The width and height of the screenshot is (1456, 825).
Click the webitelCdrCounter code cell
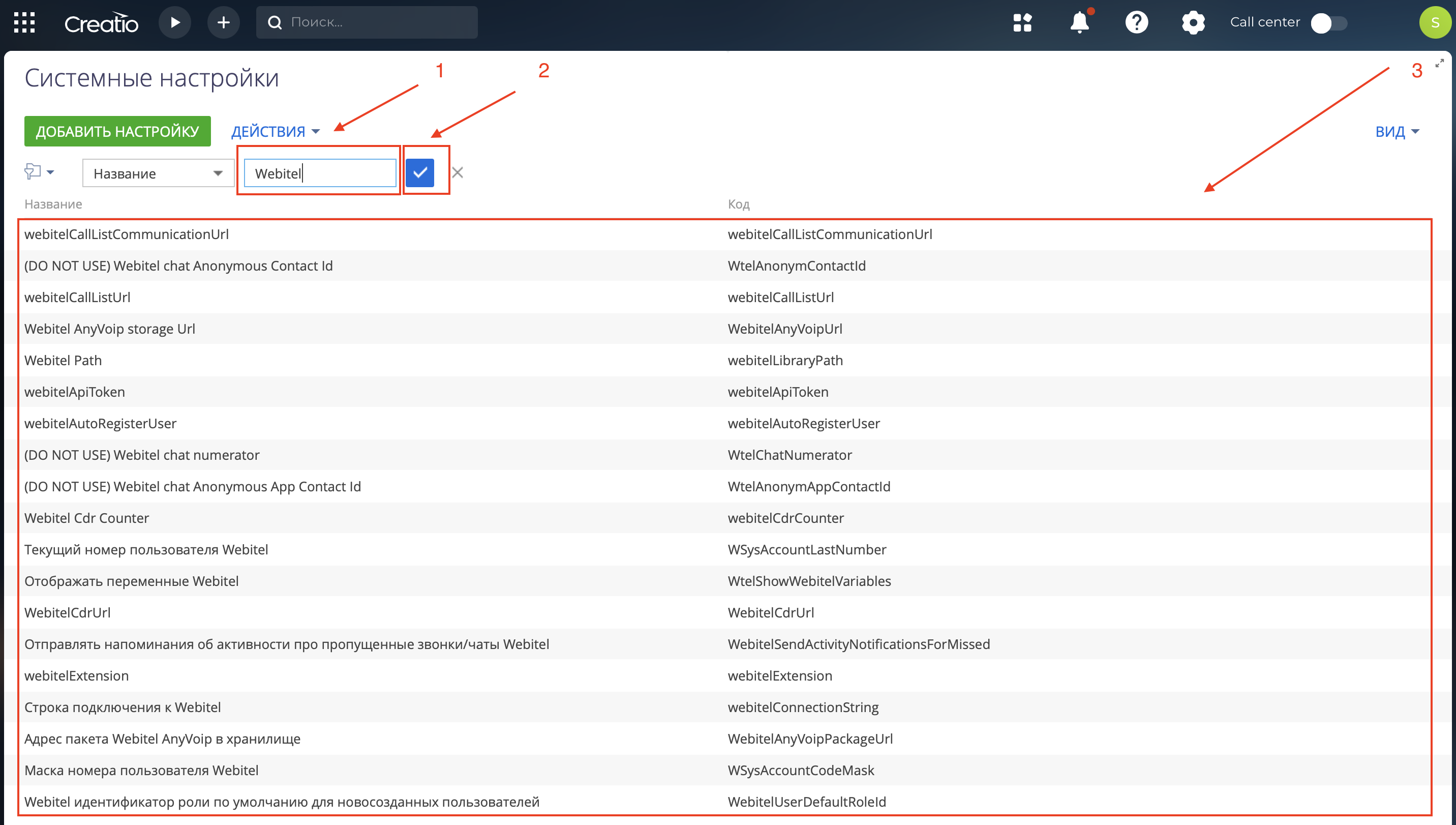click(786, 518)
